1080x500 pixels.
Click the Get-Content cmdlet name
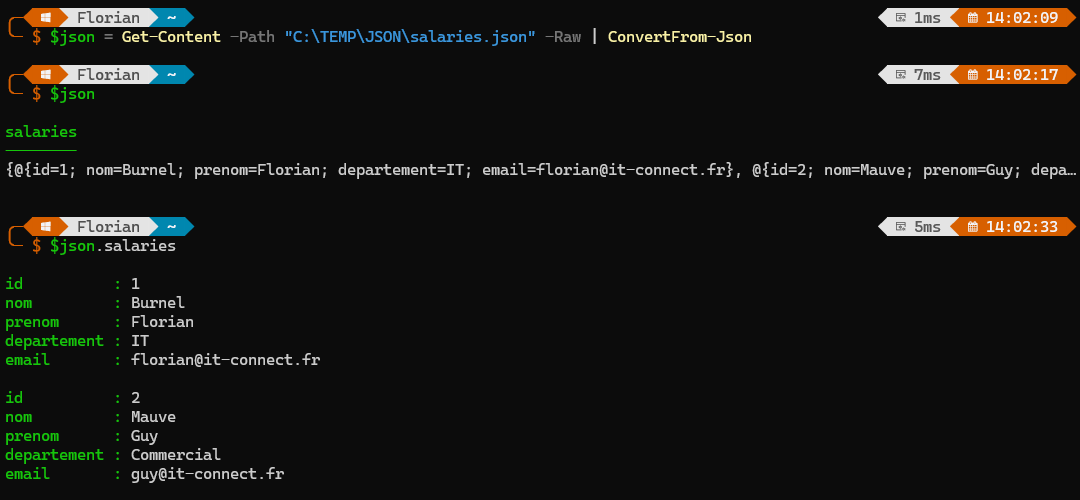[x=171, y=37]
